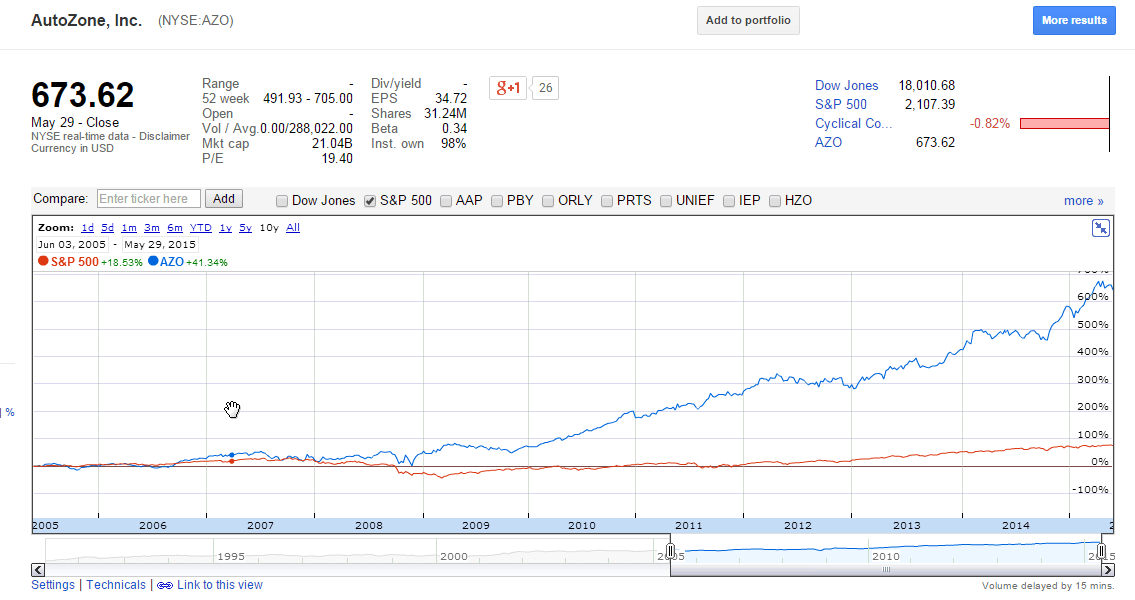Click the blue AZO legend dot
This screenshot has height=600, width=1135.
(x=153, y=261)
